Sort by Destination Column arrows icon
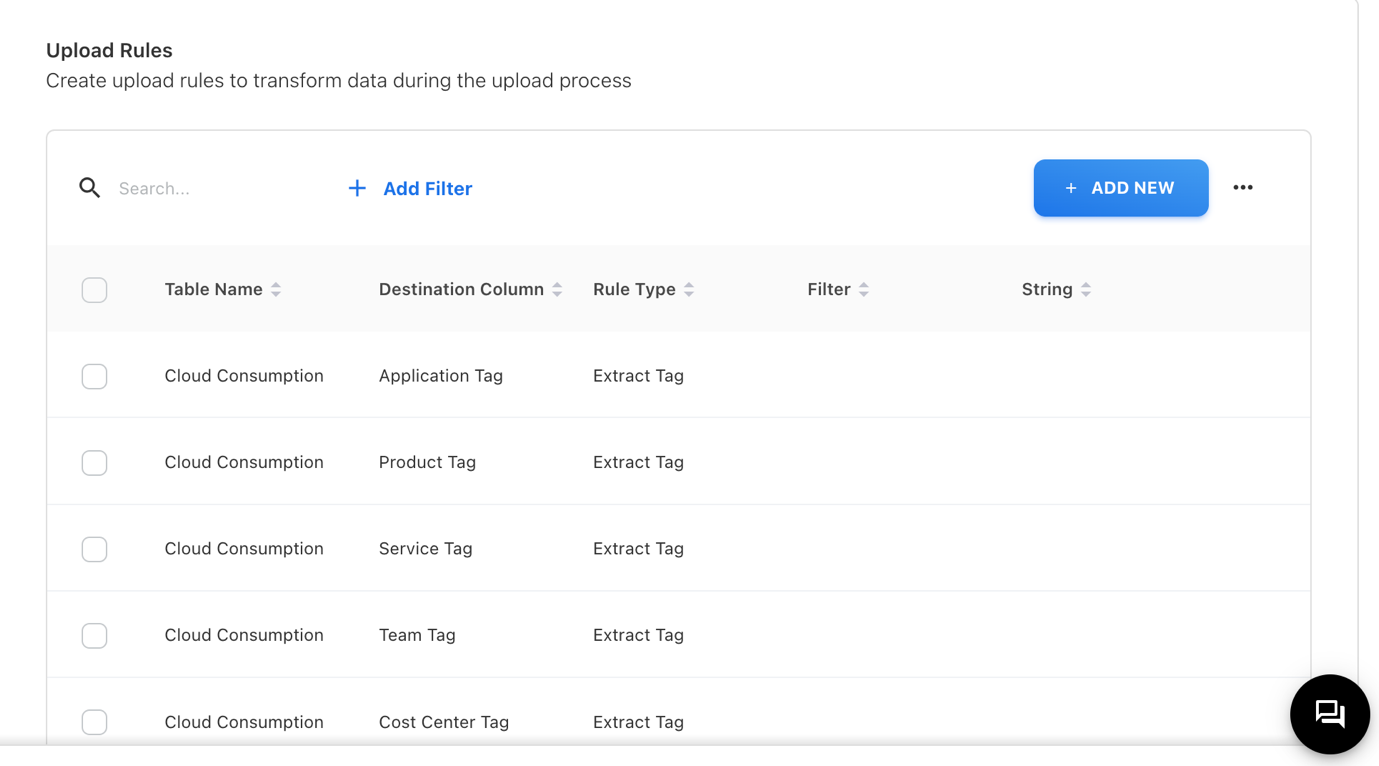 tap(557, 290)
